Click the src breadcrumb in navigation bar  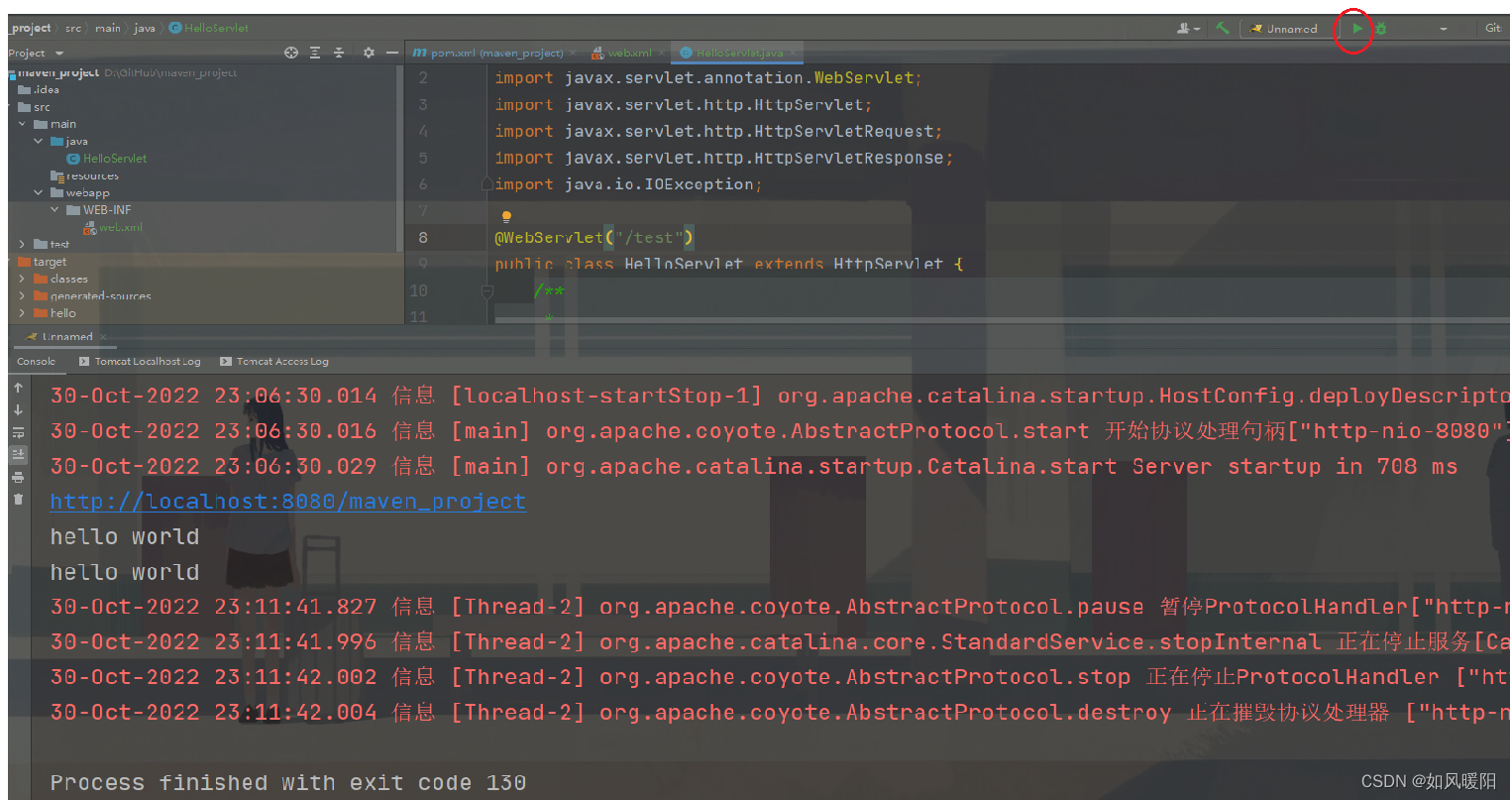point(73,28)
